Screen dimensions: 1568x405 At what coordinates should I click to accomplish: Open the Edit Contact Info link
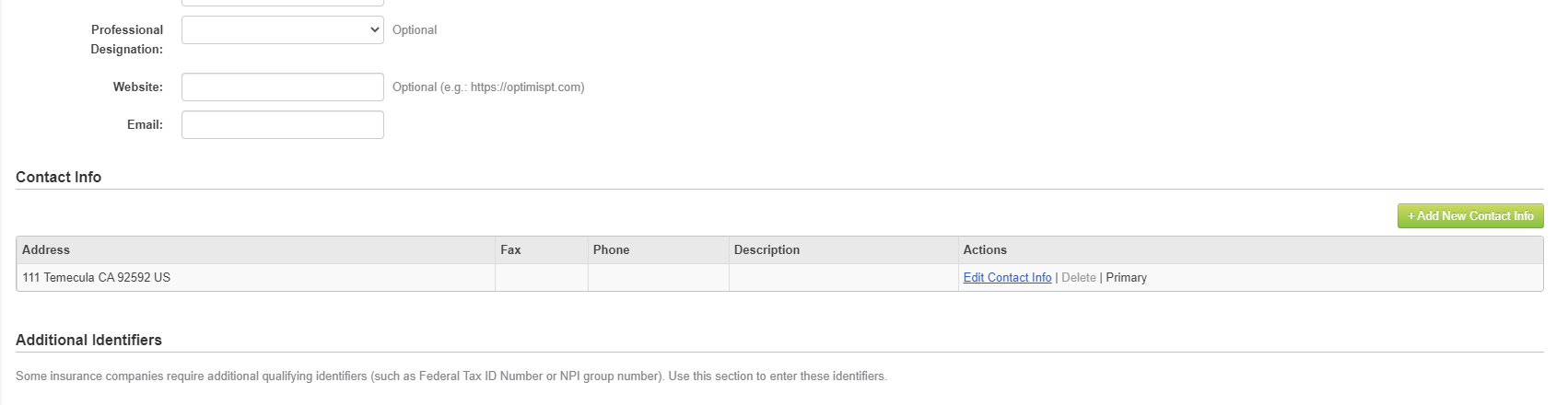[x=1007, y=278]
